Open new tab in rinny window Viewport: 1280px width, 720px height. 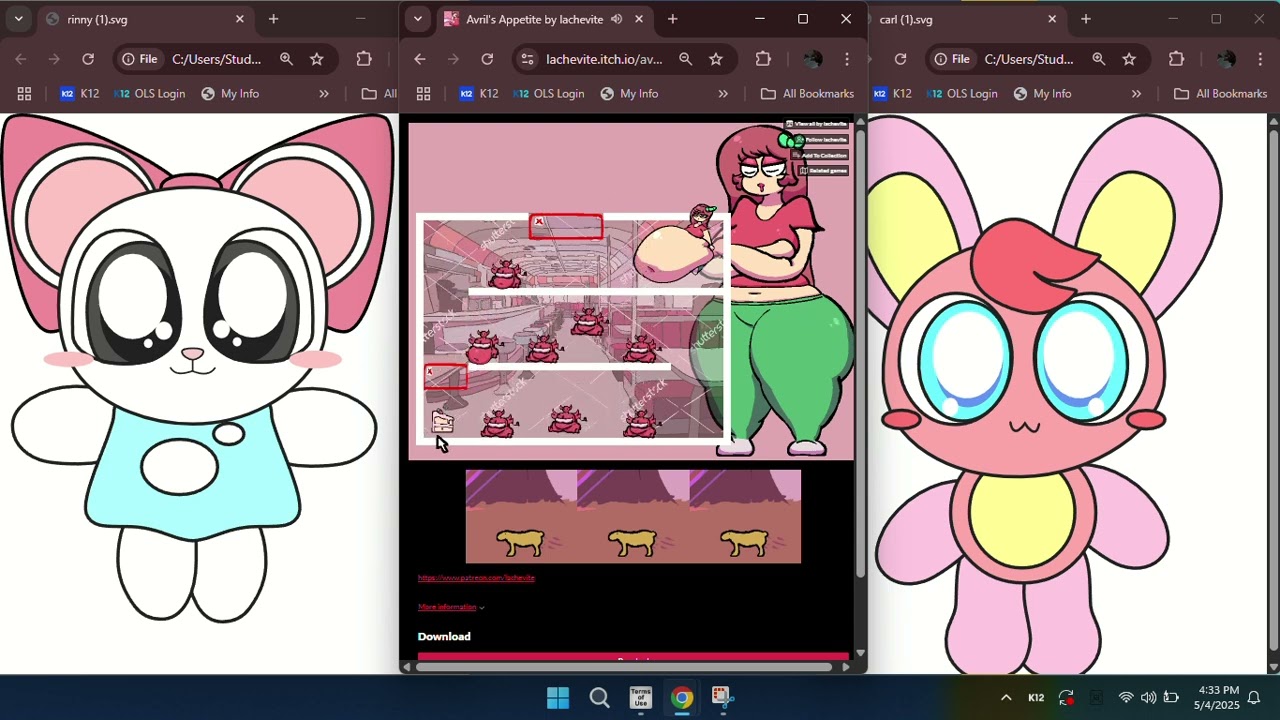coord(273,19)
